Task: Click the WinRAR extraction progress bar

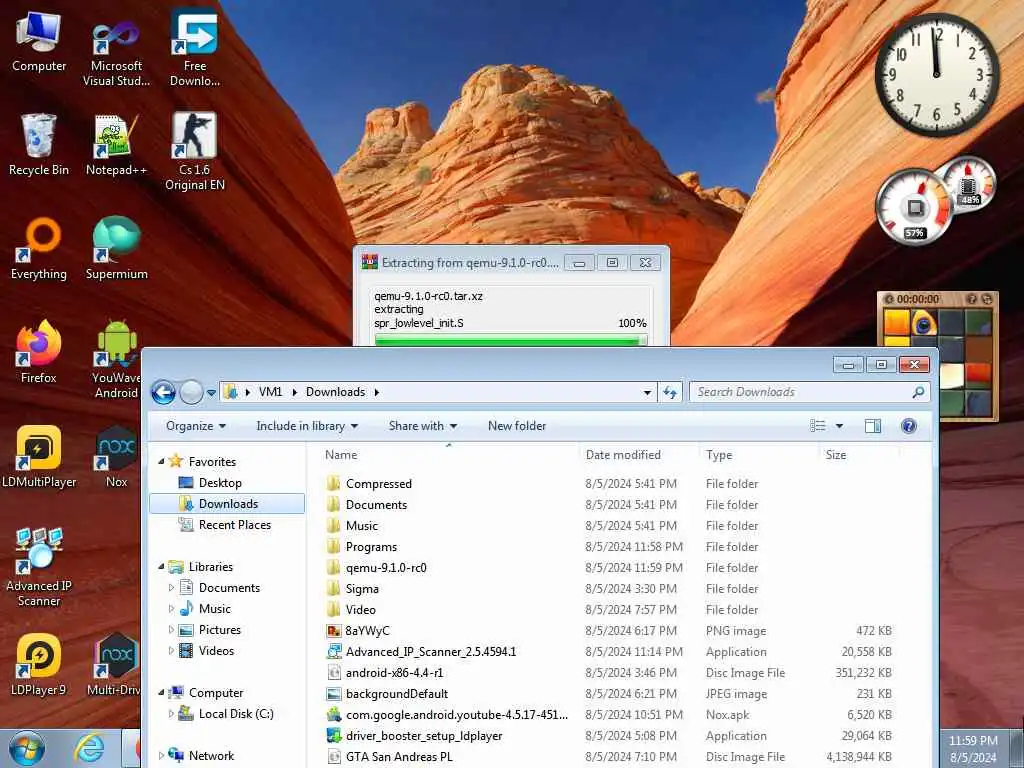Action: (511, 340)
